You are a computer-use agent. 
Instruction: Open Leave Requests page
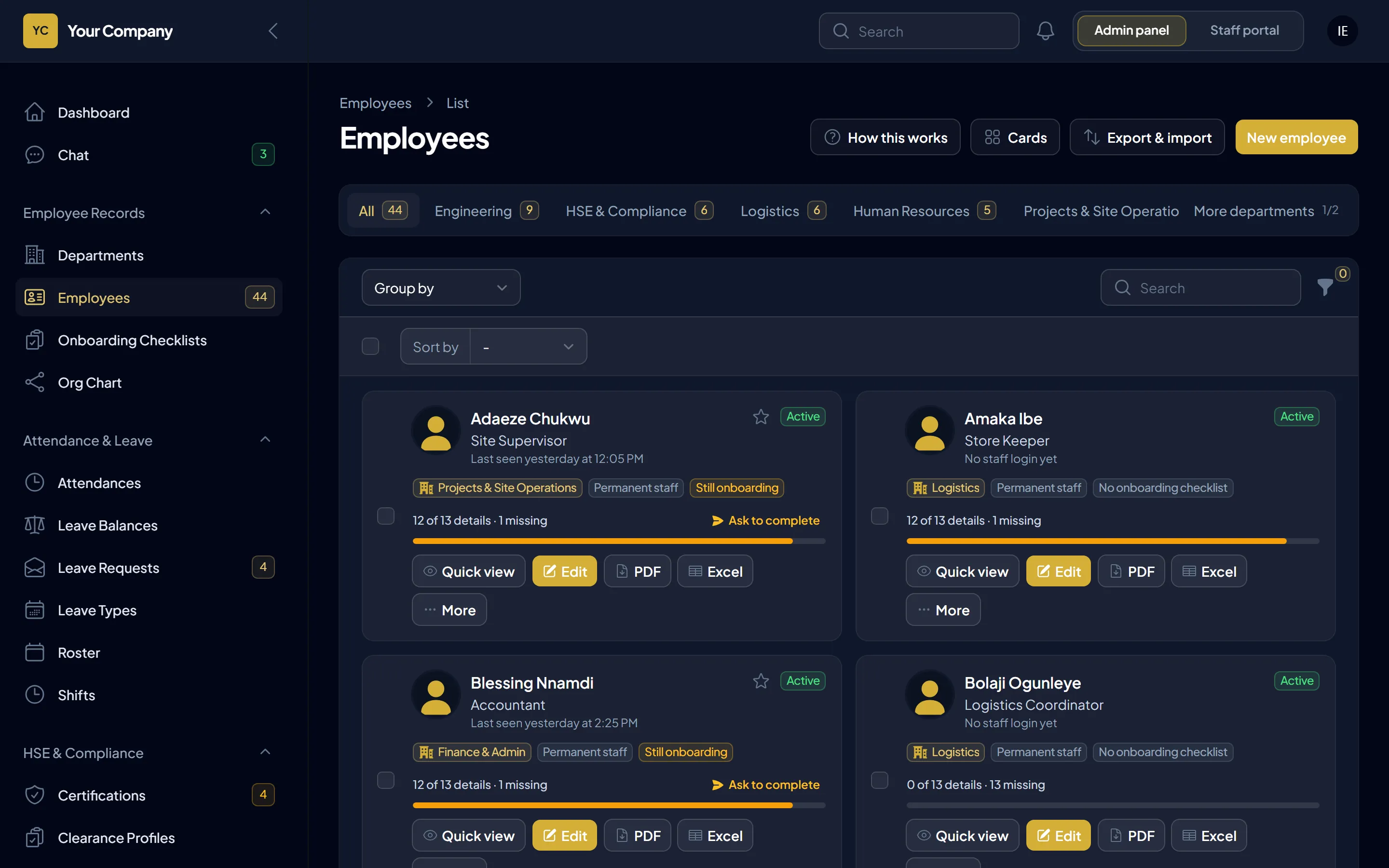(149, 568)
